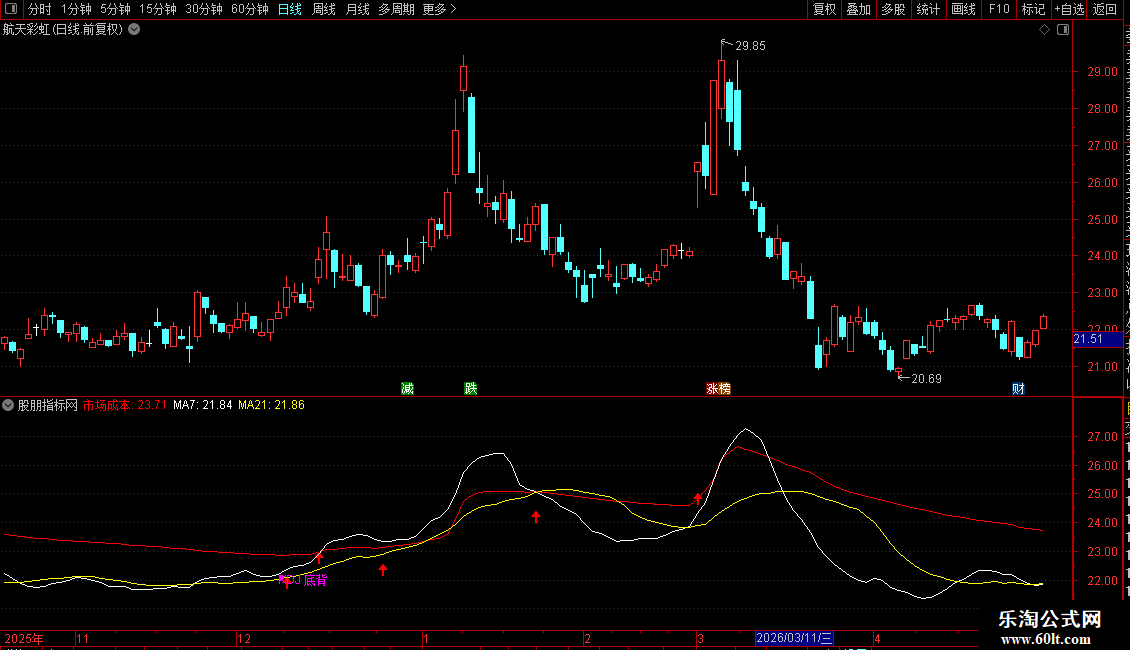
Task: Select the 1分钟 period tab
Action: [76, 9]
